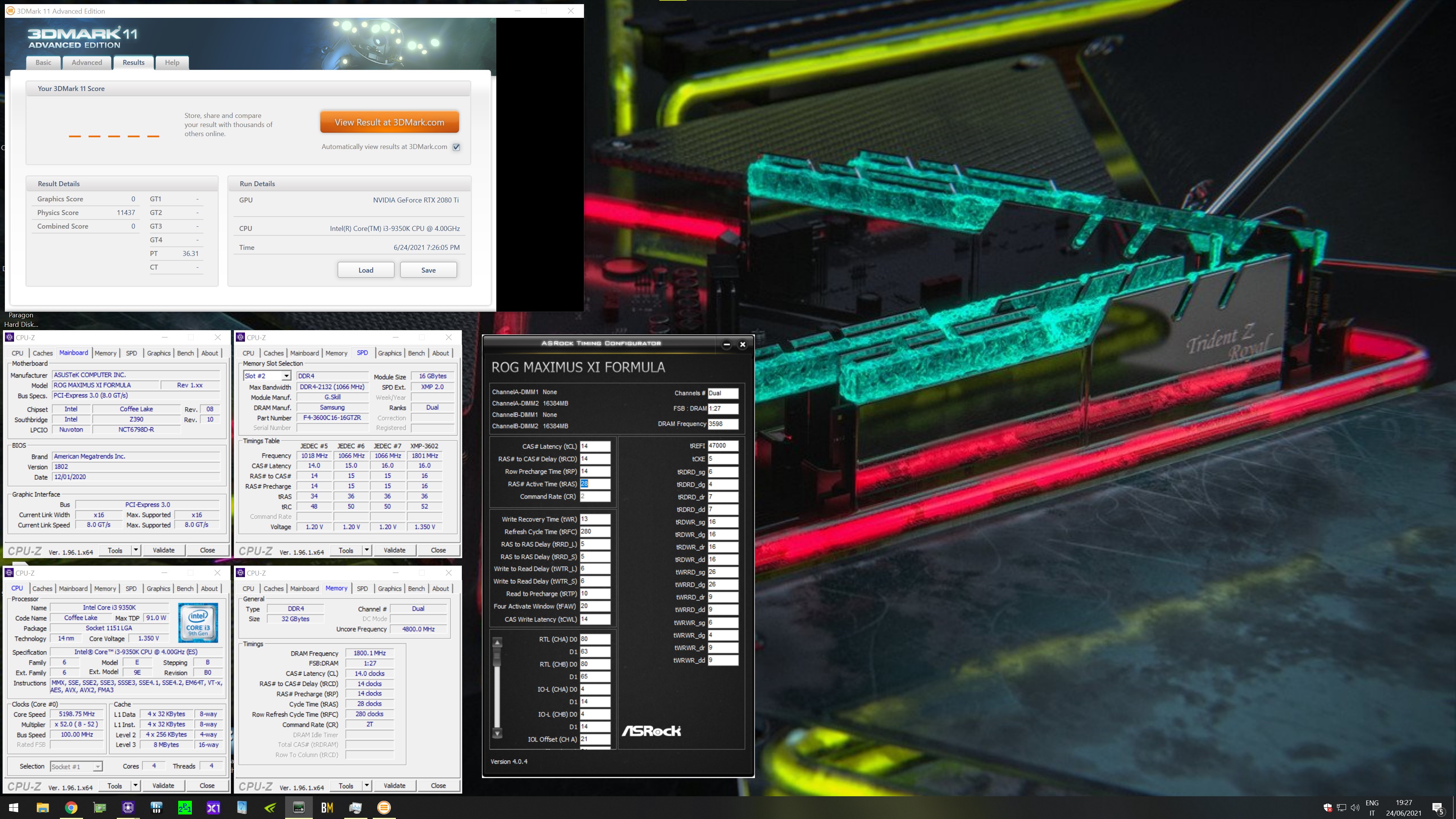Click the DRAM Frequency 3598 field
This screenshot has height=819, width=1456.
[x=723, y=424]
